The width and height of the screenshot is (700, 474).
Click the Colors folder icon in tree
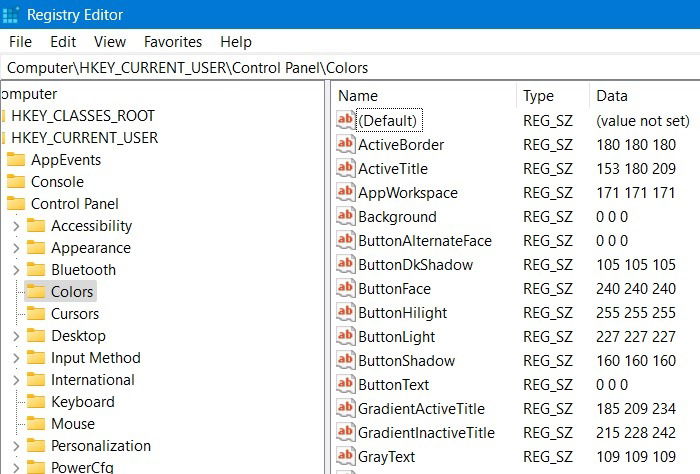tap(36, 291)
